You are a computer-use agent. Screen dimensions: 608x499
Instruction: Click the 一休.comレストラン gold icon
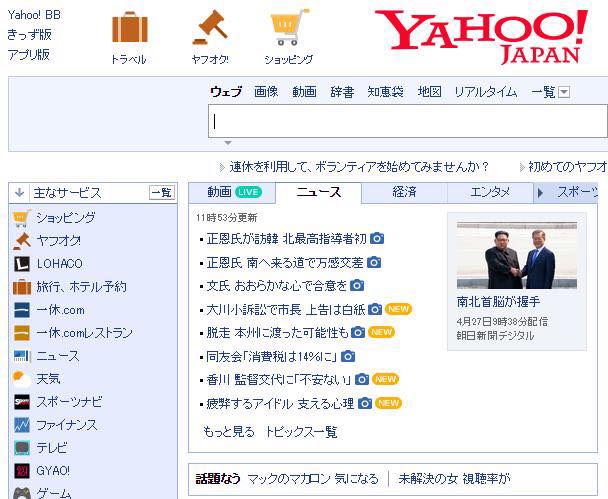[22, 333]
